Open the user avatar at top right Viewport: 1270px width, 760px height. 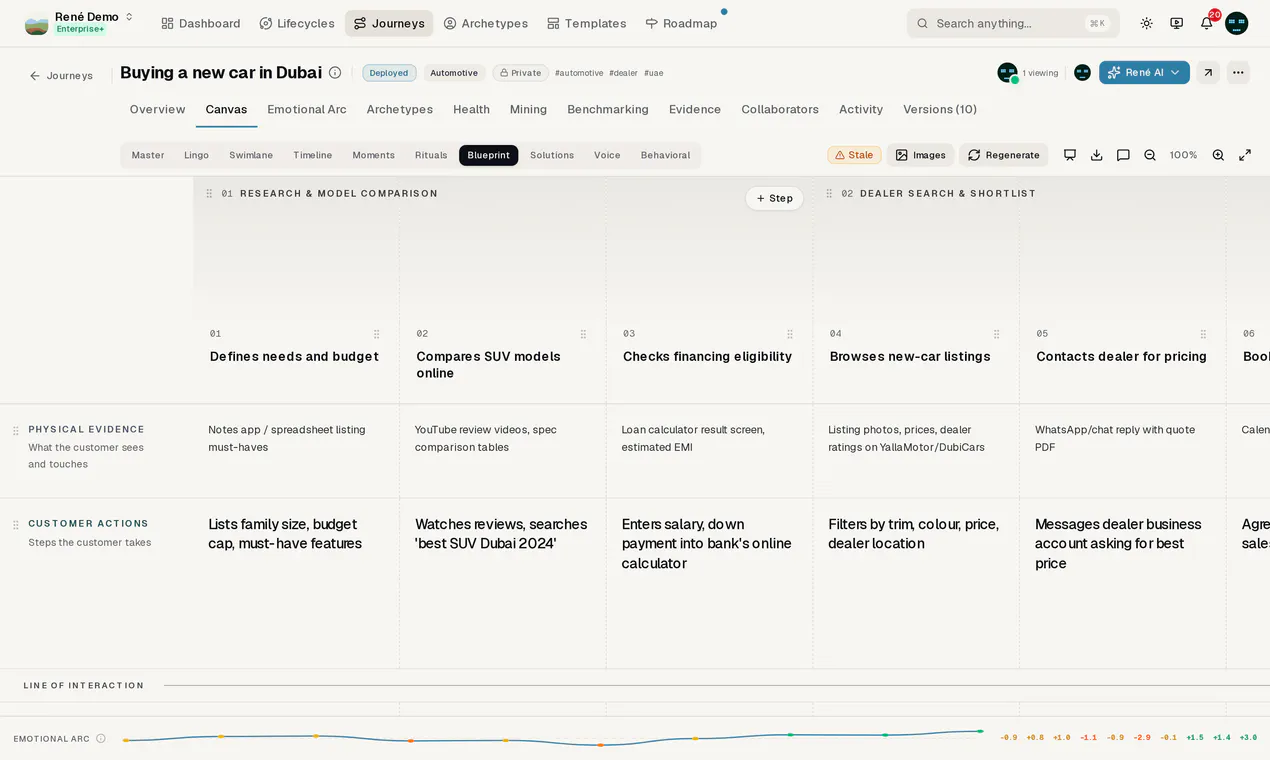1237,23
